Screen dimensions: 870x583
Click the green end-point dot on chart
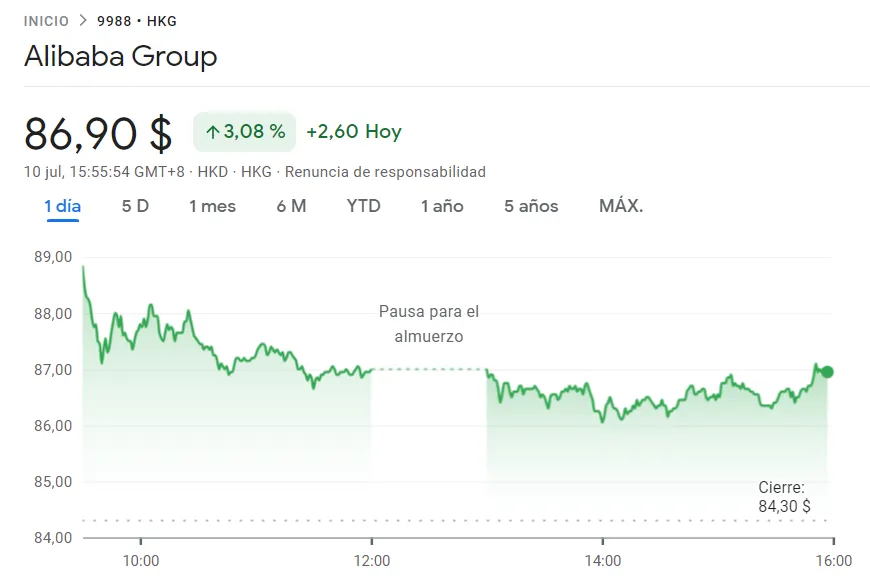pos(827,372)
